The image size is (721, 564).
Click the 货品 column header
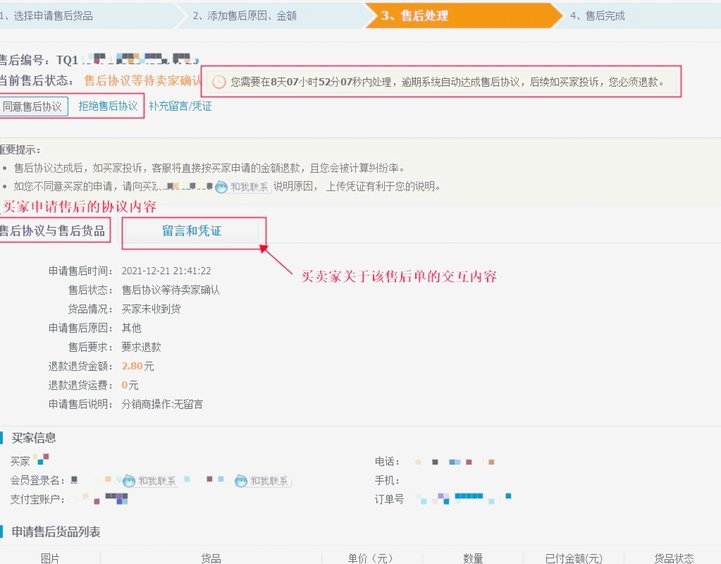click(211, 558)
